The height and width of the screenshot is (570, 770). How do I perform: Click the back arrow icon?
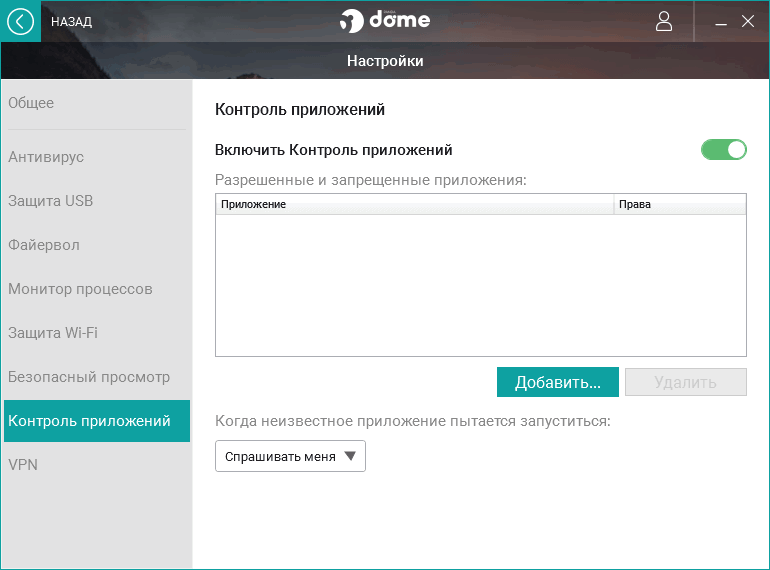point(20,21)
